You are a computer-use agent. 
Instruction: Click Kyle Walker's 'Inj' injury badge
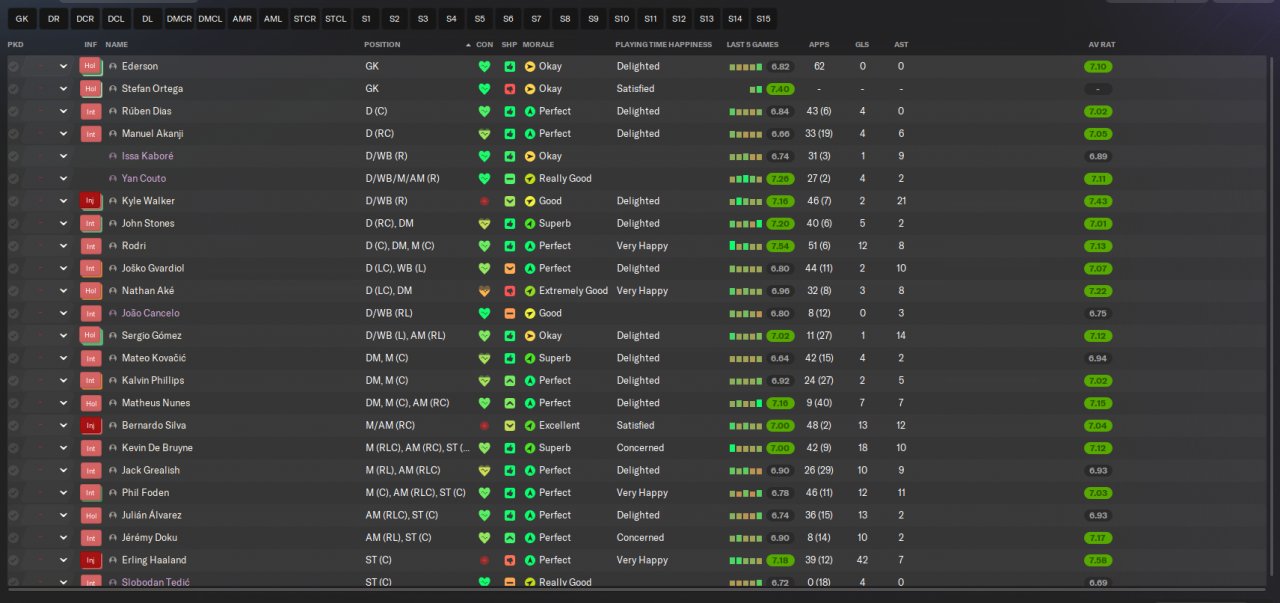(91, 201)
